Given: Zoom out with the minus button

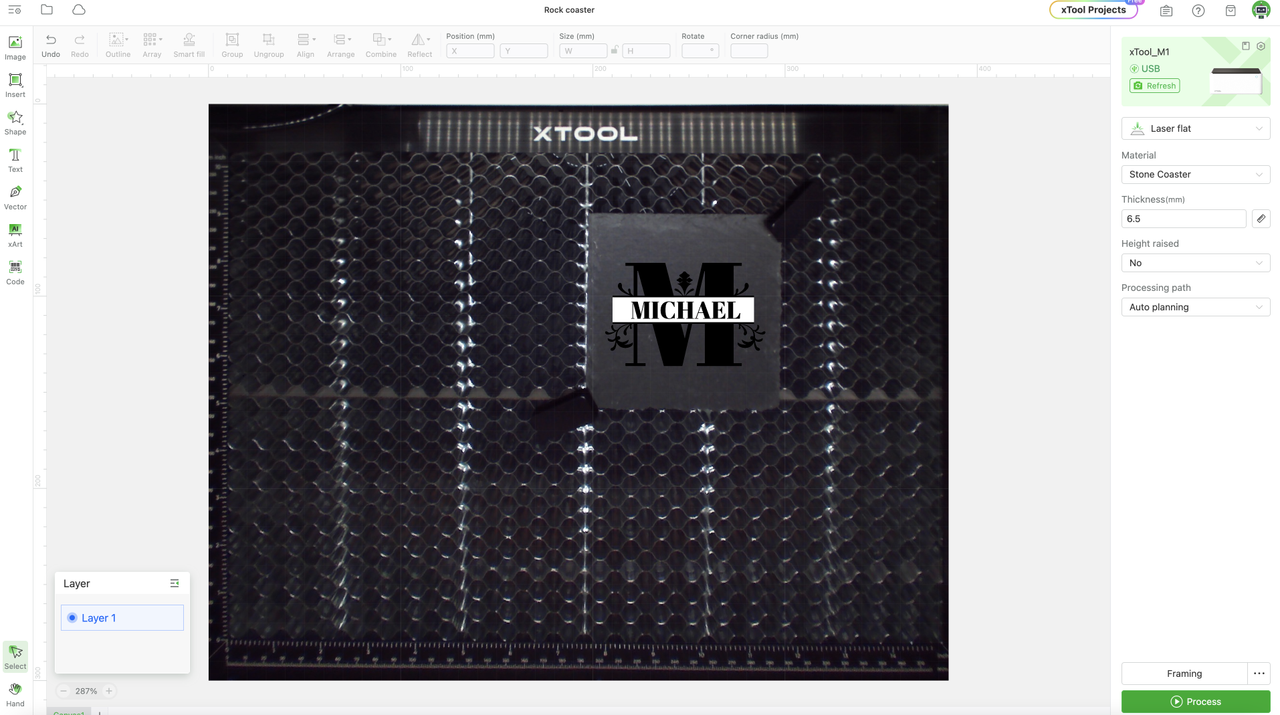Looking at the screenshot, I should 63,691.
